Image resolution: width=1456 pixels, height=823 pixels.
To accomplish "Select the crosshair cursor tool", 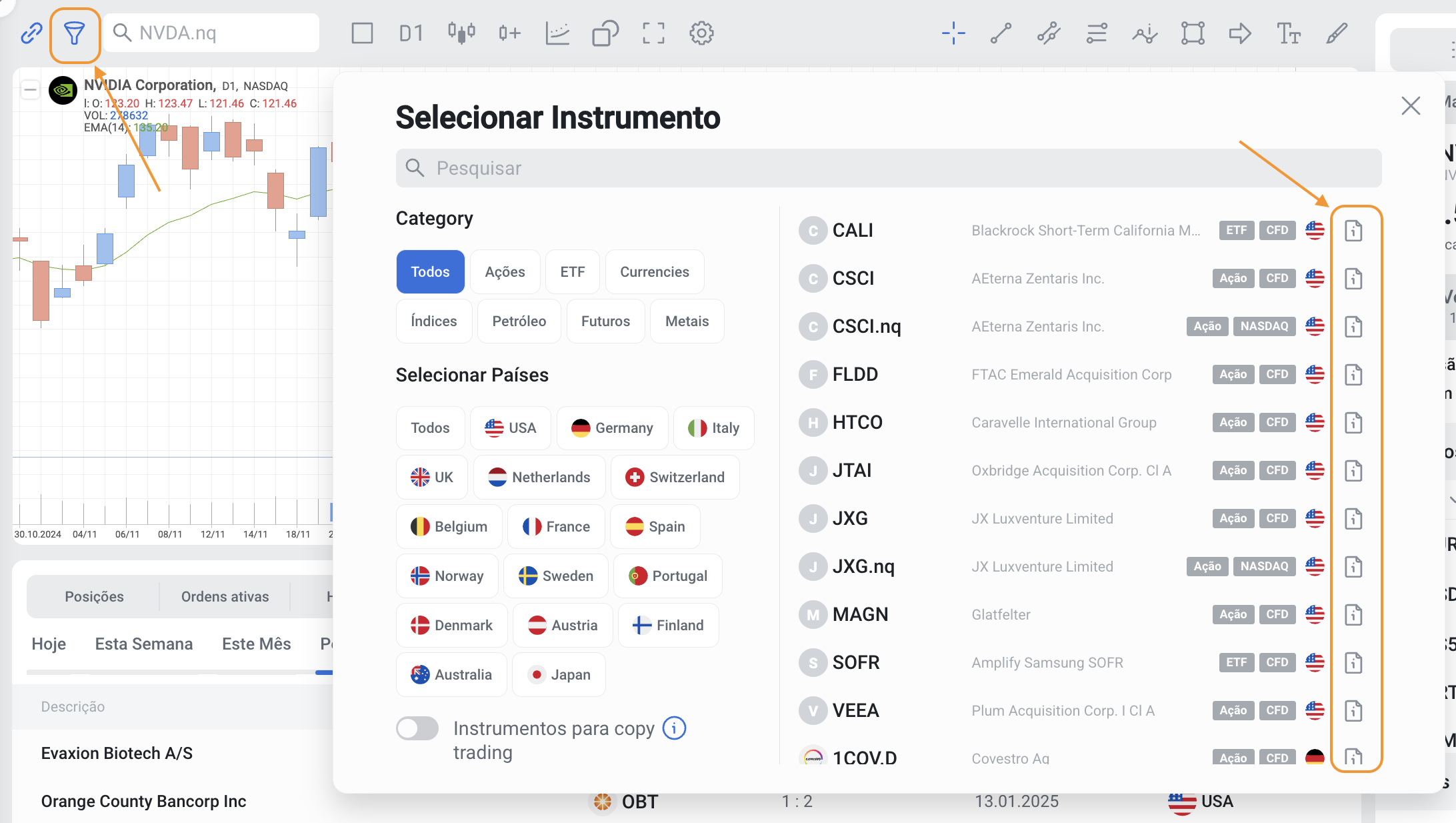I will tap(953, 33).
